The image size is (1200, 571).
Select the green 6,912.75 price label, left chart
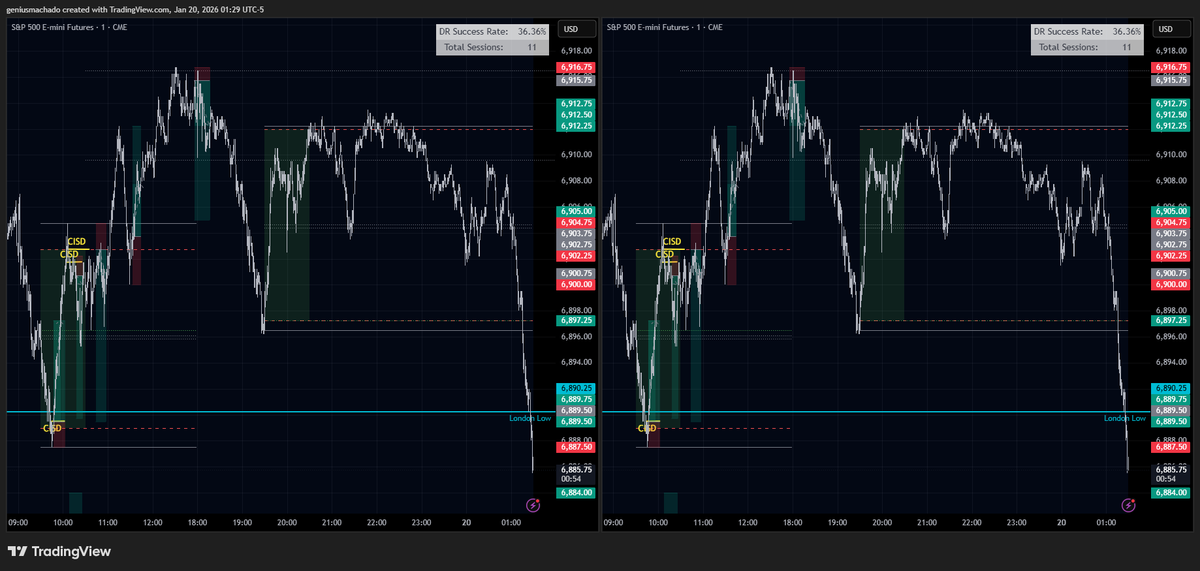point(576,104)
